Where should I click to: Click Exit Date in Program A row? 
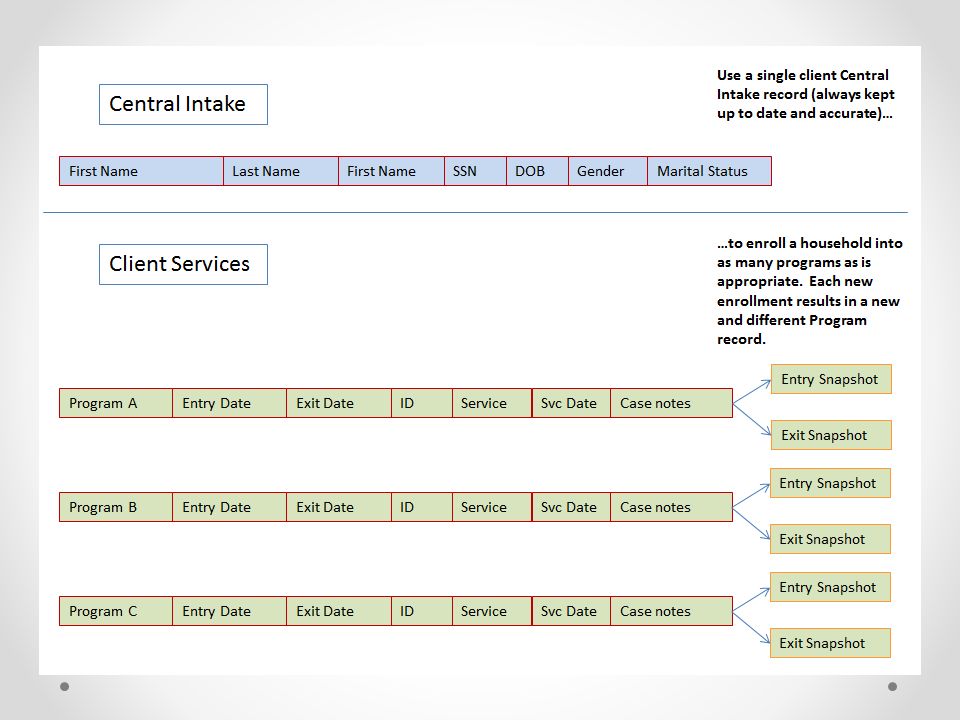339,403
